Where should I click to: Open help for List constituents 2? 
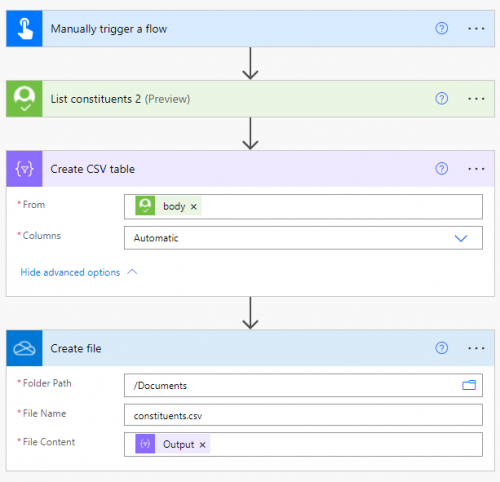(441, 99)
